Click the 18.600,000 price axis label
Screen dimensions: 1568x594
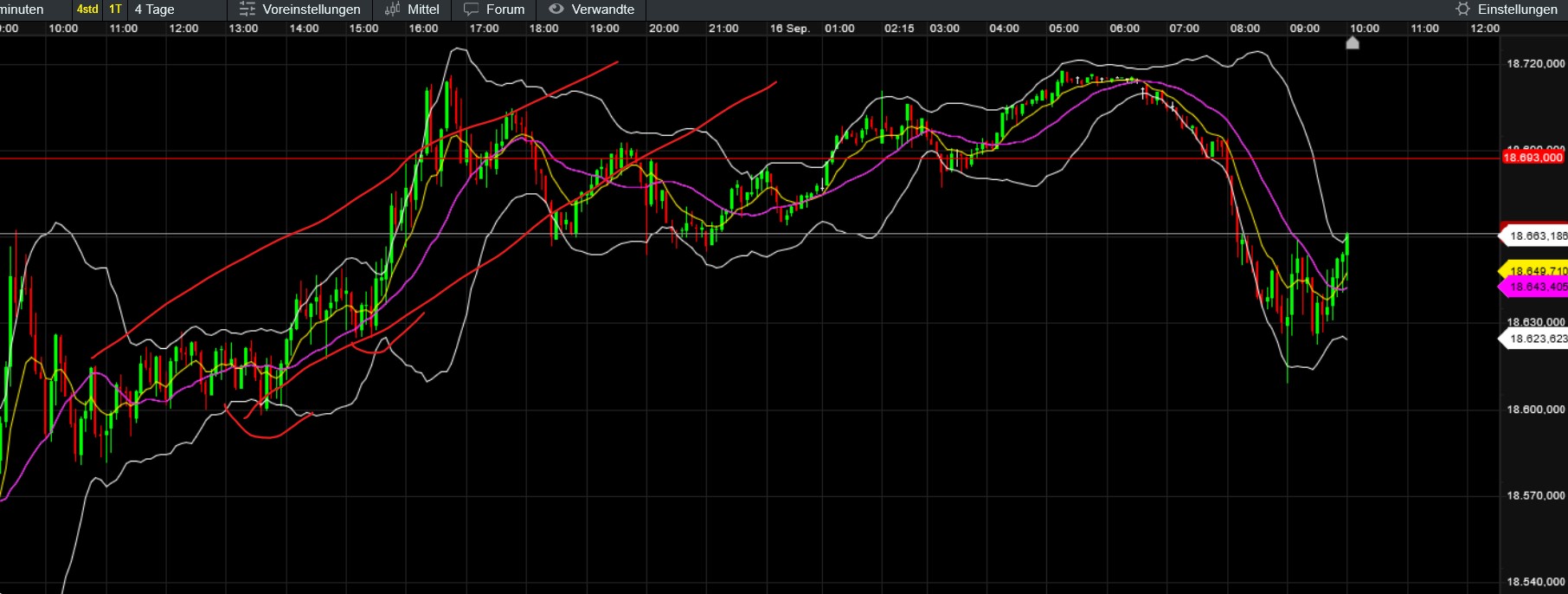pos(1536,410)
